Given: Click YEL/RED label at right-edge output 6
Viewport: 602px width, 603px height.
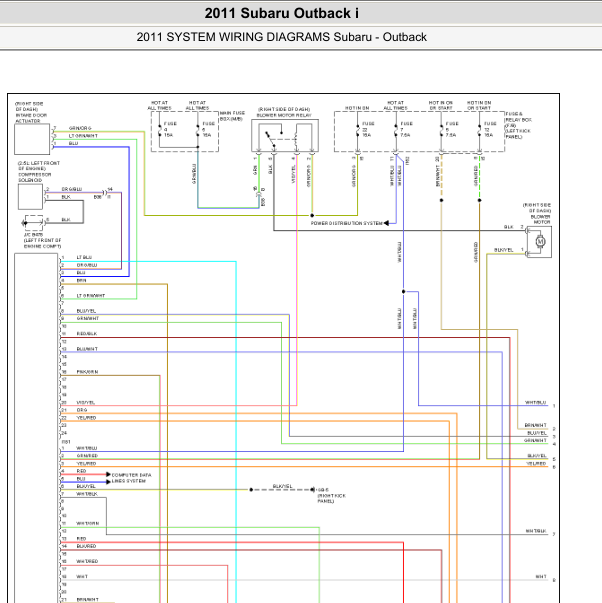Looking at the screenshot, I should coord(536,463).
